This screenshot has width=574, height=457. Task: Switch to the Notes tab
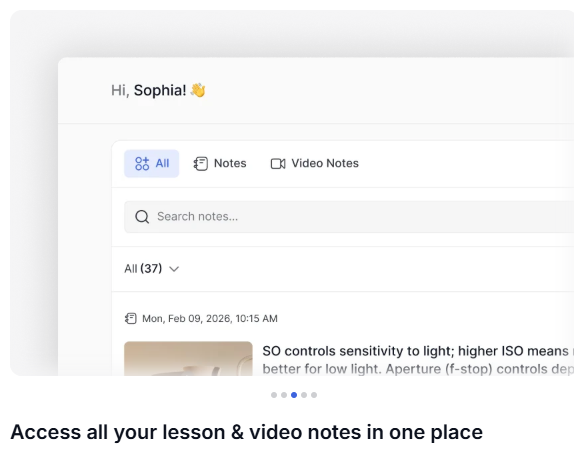click(x=220, y=164)
